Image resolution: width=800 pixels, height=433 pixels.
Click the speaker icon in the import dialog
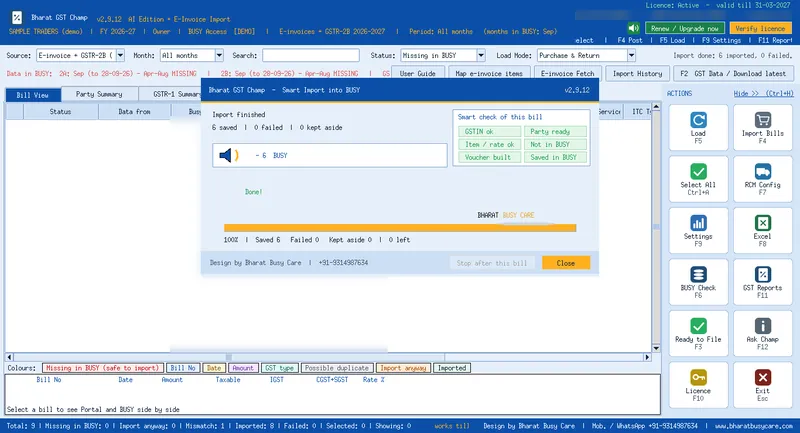tap(229, 155)
